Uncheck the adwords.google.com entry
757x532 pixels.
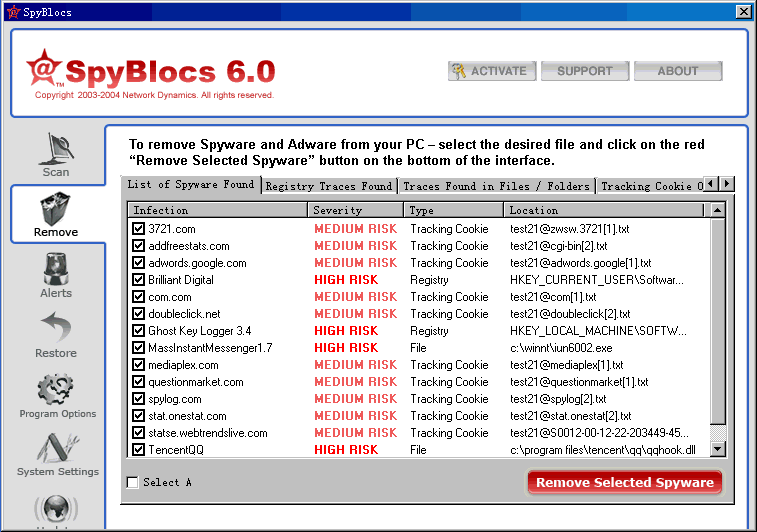coord(139,263)
